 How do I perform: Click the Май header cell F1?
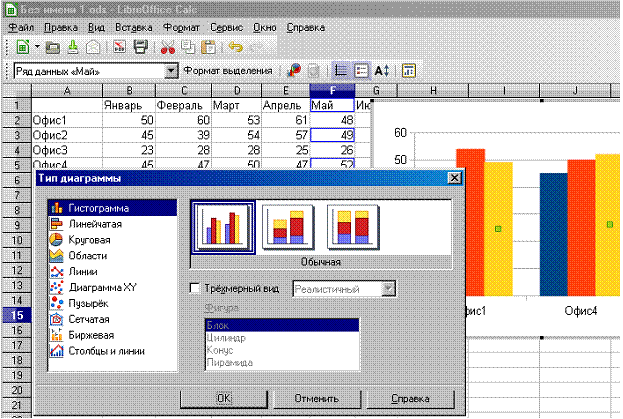click(x=332, y=106)
